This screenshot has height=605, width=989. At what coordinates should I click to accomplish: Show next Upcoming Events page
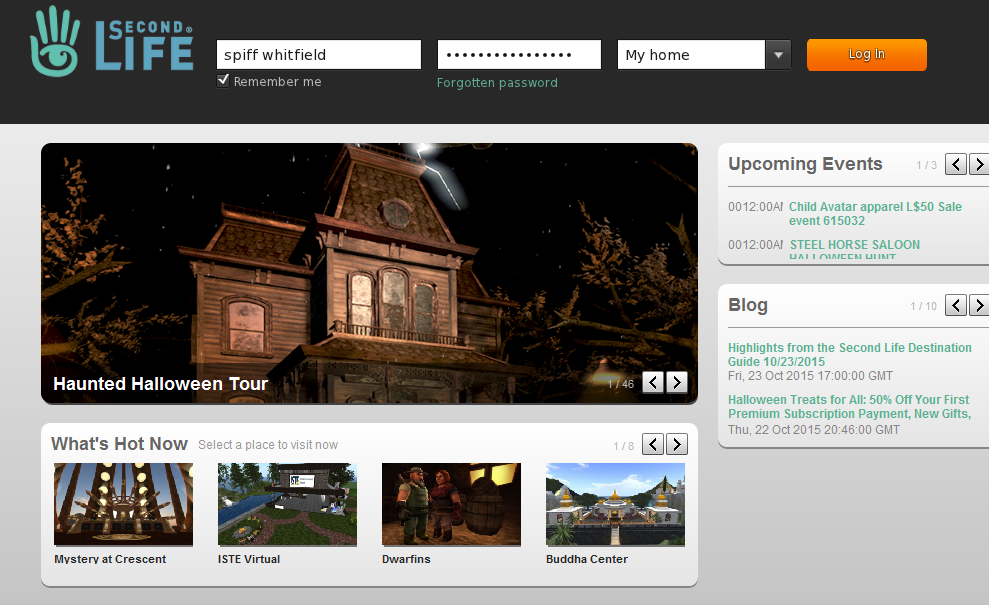pyautogui.click(x=979, y=165)
